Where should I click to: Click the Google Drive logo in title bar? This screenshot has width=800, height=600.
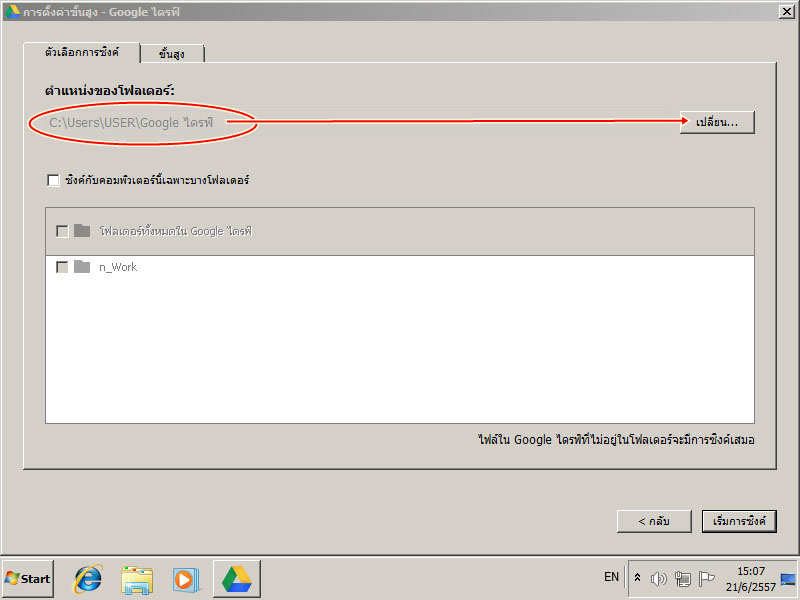pos(12,11)
